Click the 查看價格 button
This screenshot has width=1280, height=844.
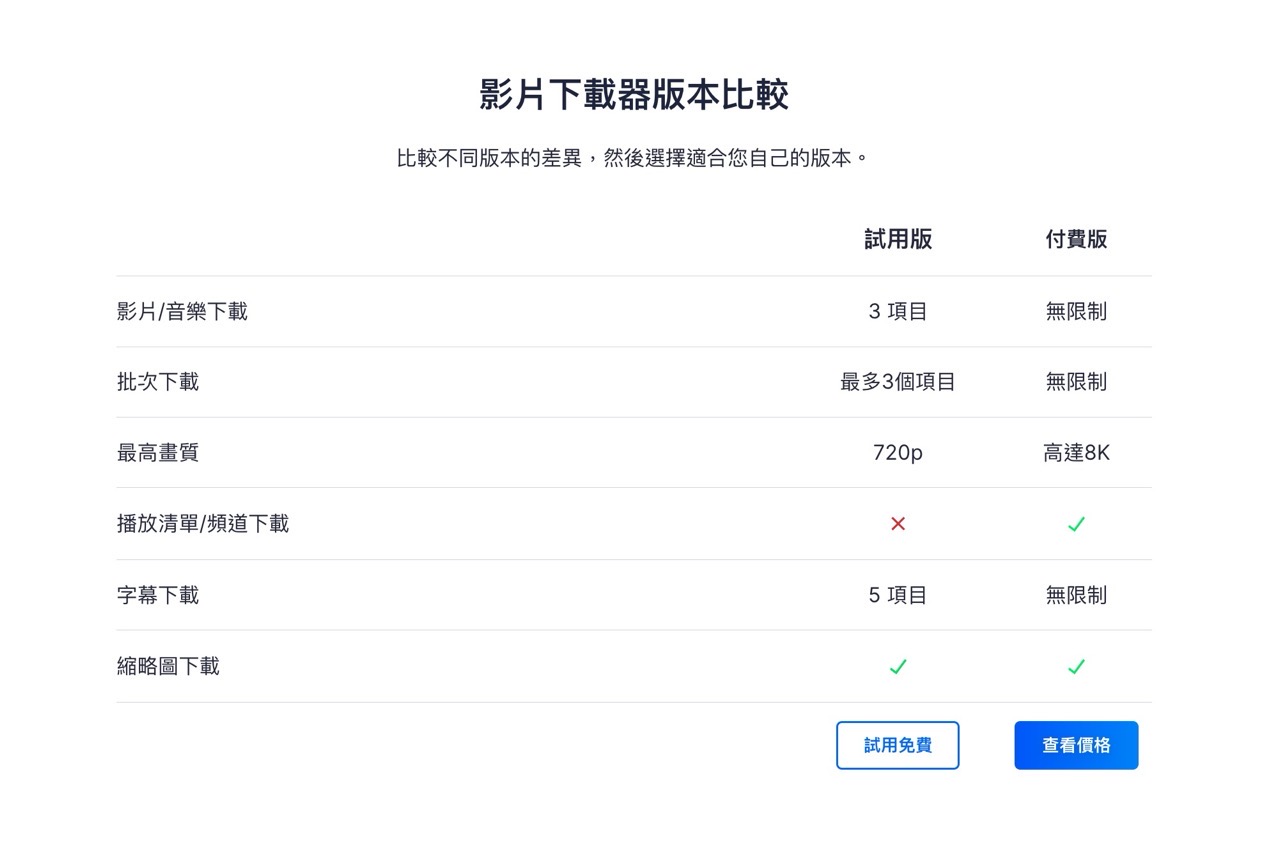pos(1076,745)
